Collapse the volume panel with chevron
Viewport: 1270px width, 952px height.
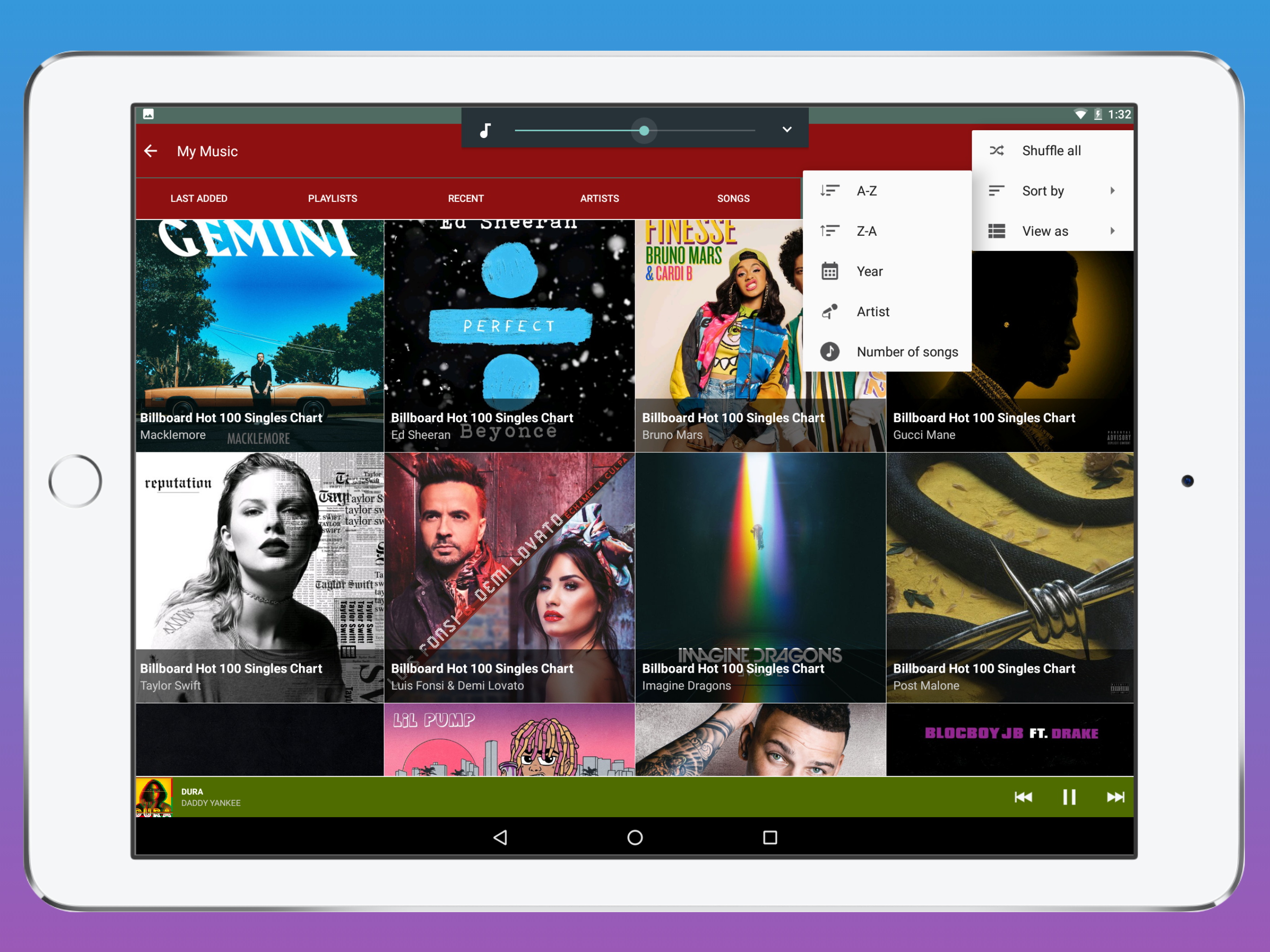click(x=787, y=130)
